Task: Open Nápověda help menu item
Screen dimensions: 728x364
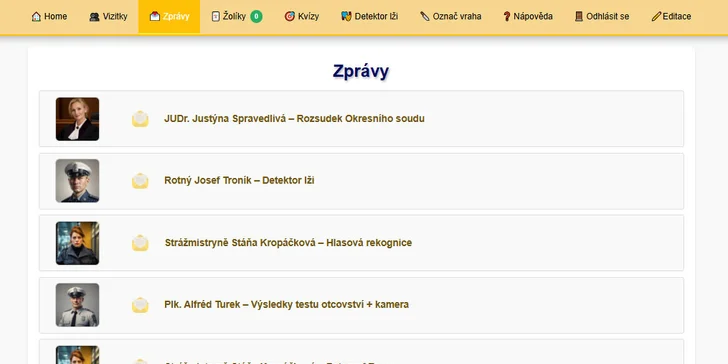Action: [x=528, y=17]
